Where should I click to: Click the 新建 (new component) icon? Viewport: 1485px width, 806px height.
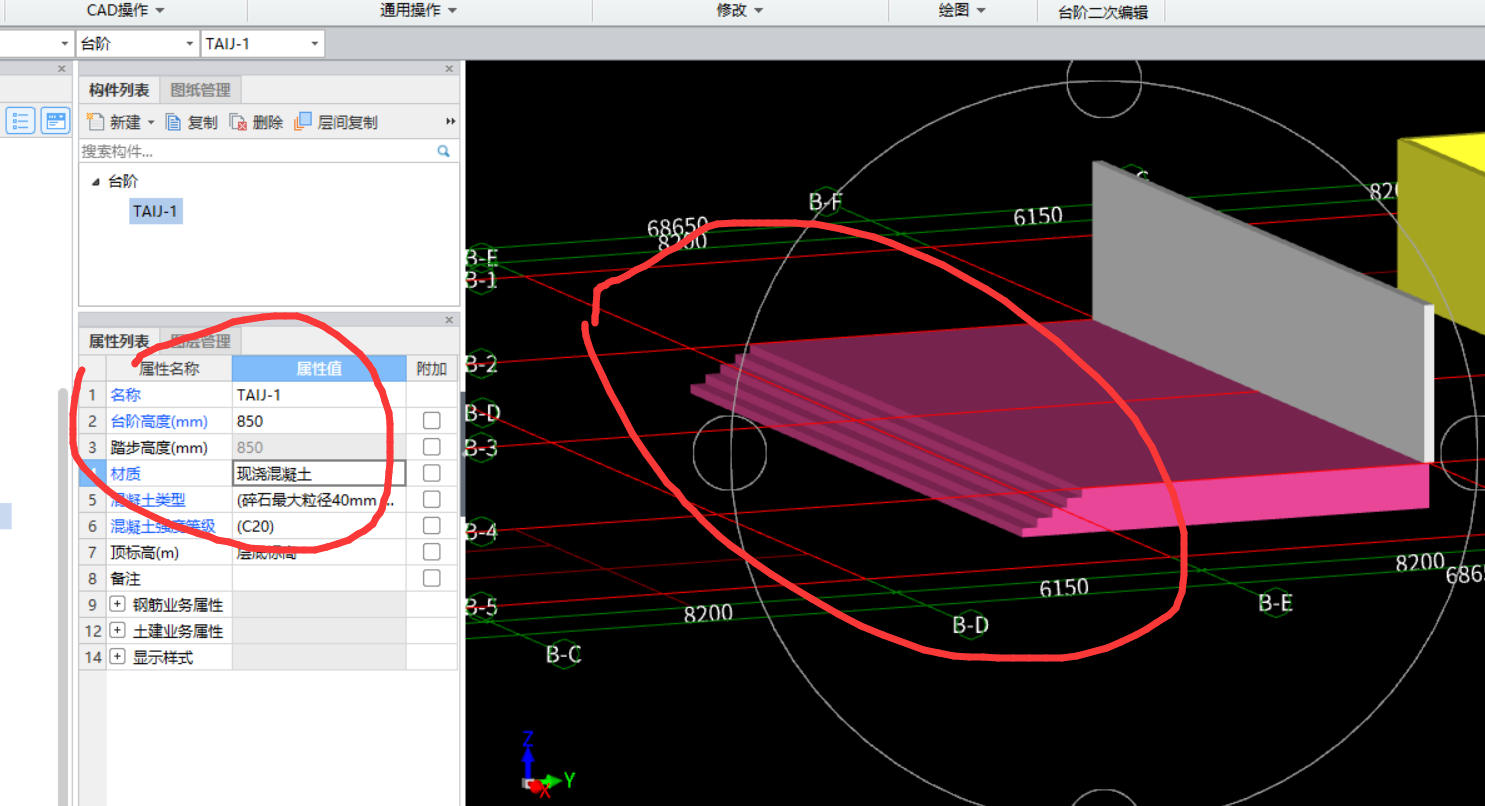point(95,121)
